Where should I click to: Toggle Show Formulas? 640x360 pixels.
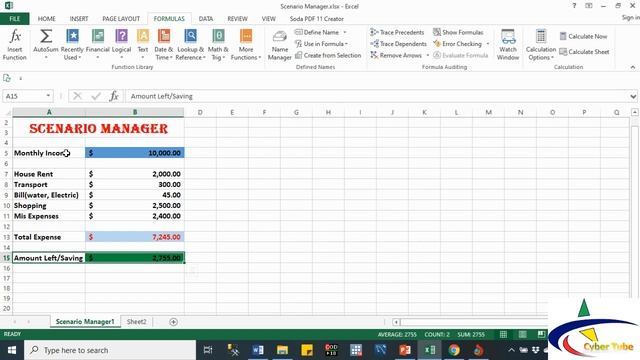point(458,32)
